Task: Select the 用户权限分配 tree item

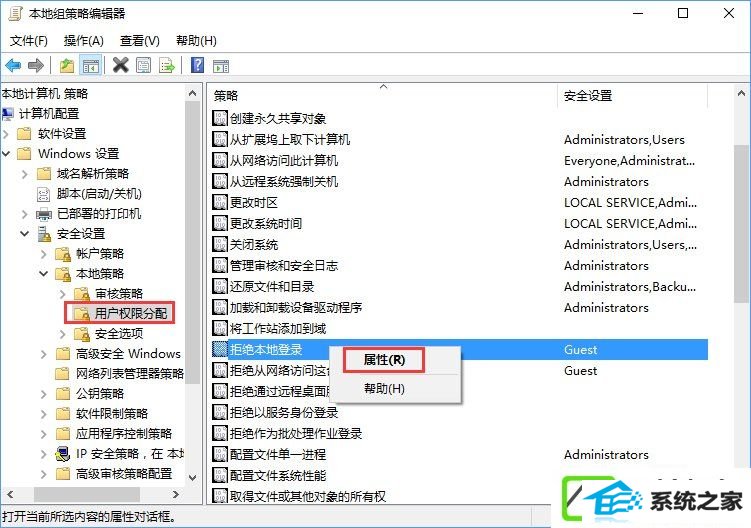Action: (130, 313)
